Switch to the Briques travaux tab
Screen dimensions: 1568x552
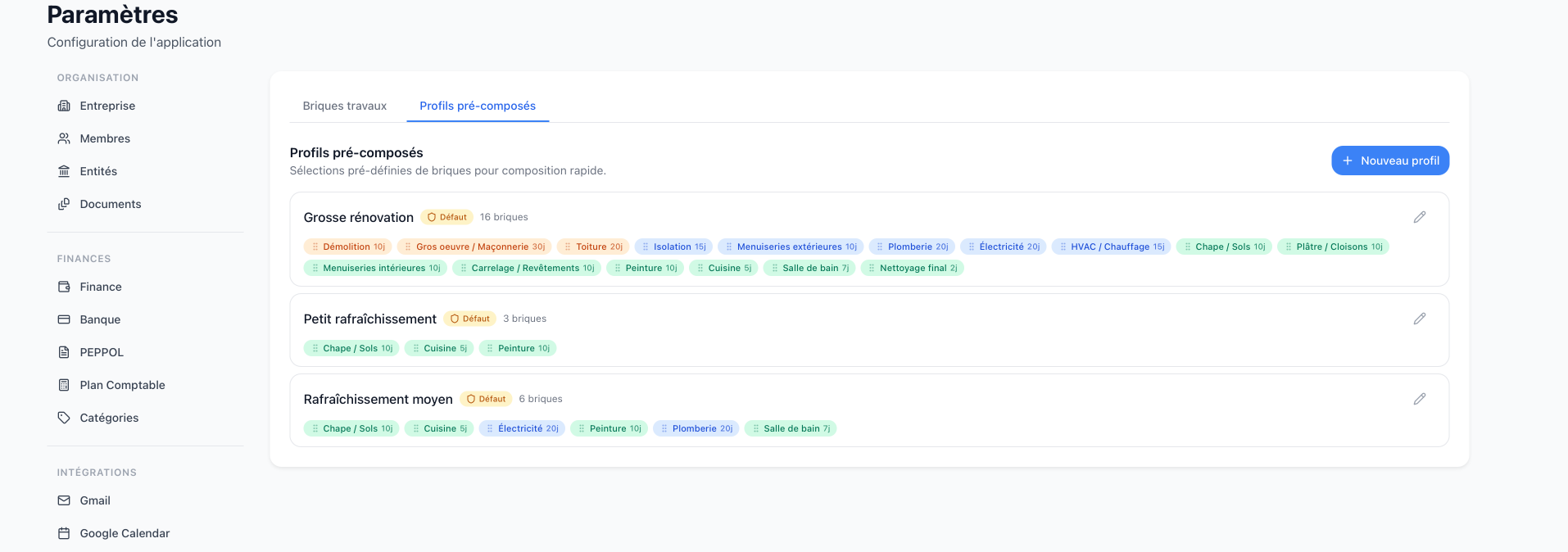tap(345, 106)
